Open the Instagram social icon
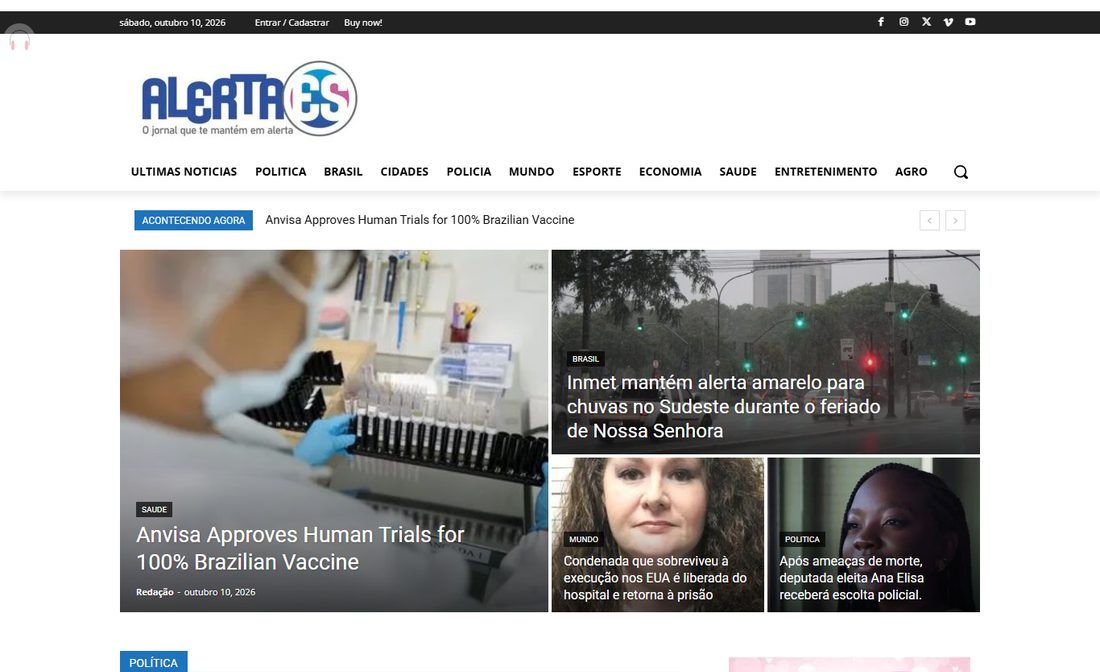 tap(904, 22)
